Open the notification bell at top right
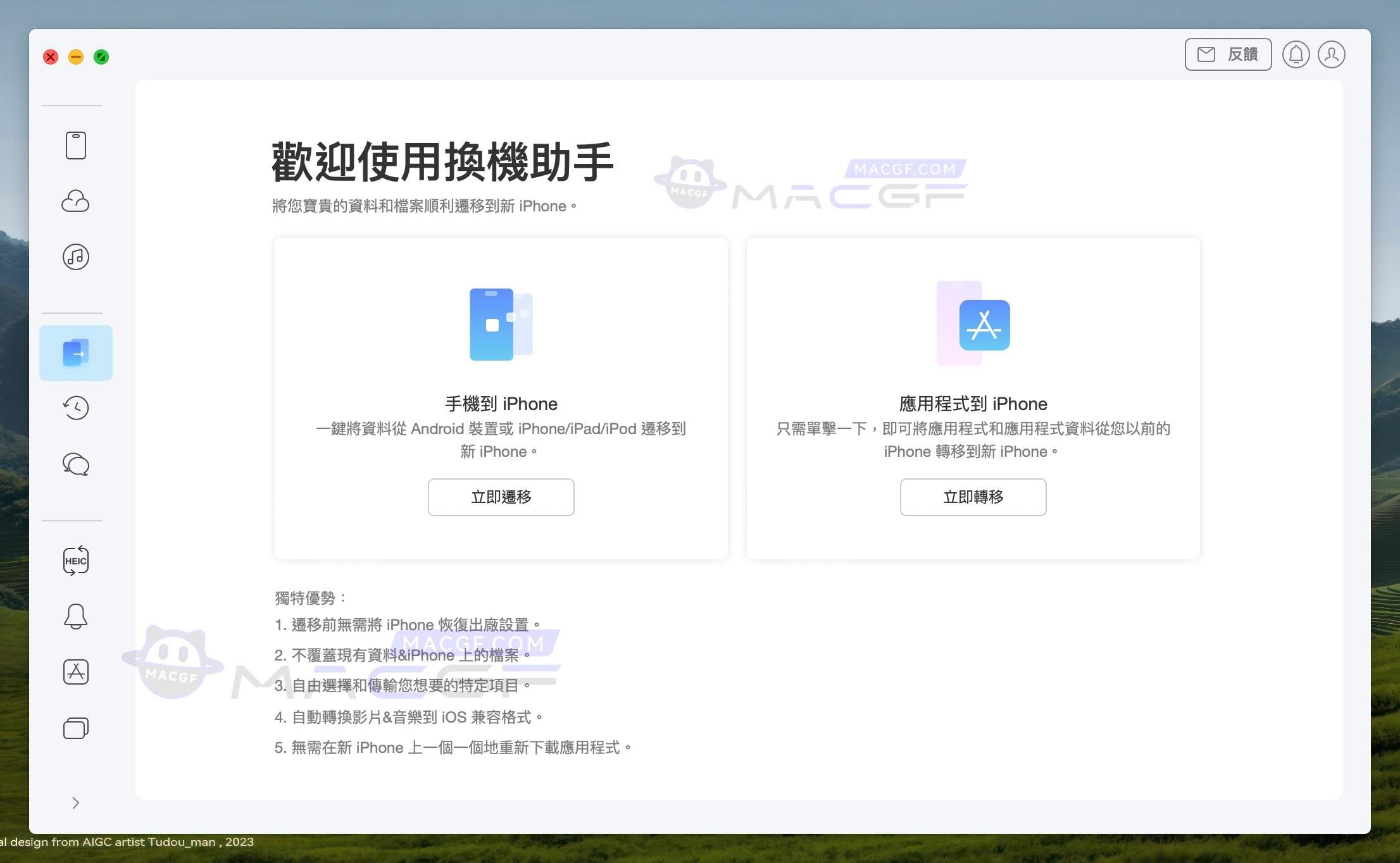1400x863 pixels. [1296, 54]
